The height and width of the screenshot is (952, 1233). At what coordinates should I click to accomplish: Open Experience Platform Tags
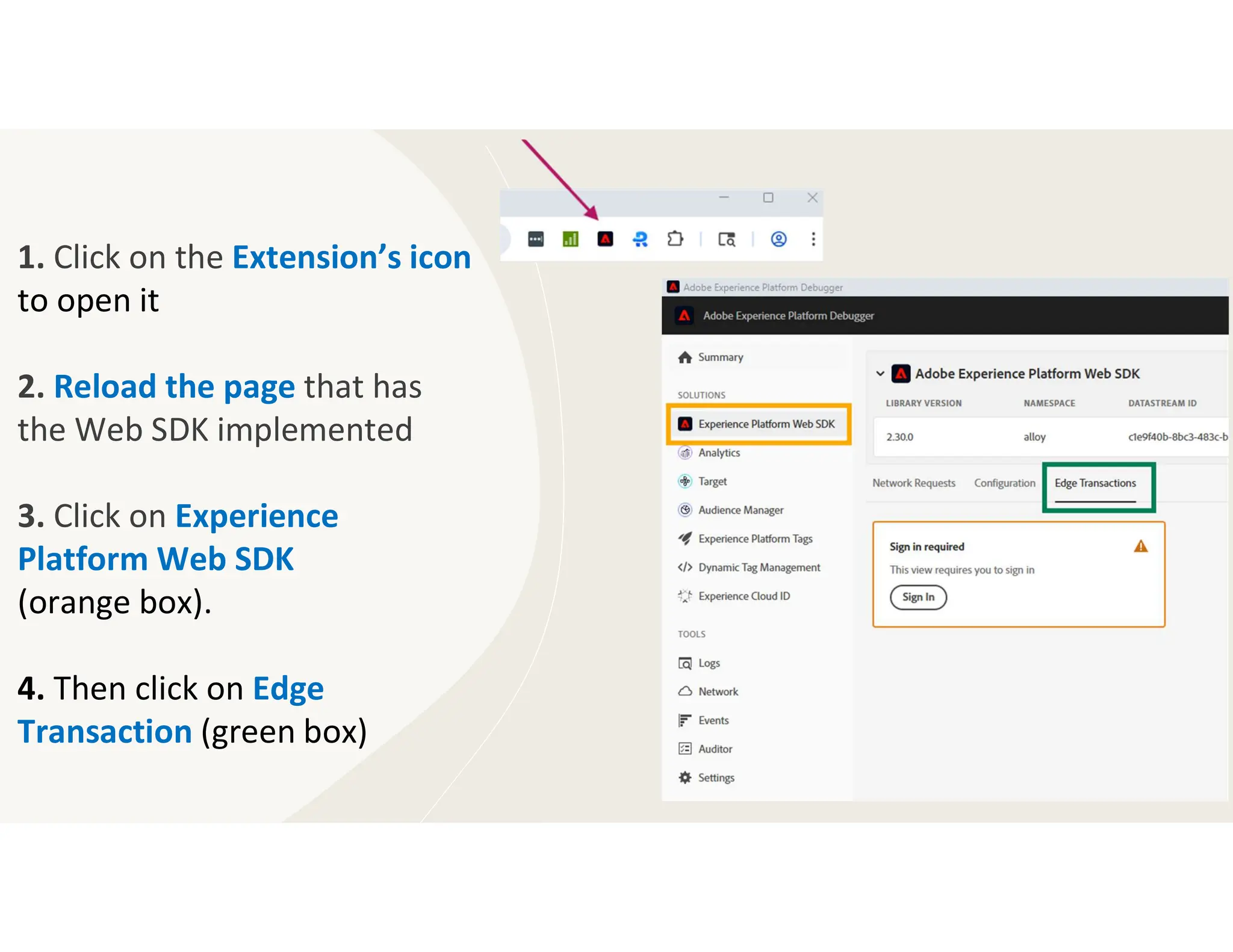745,539
